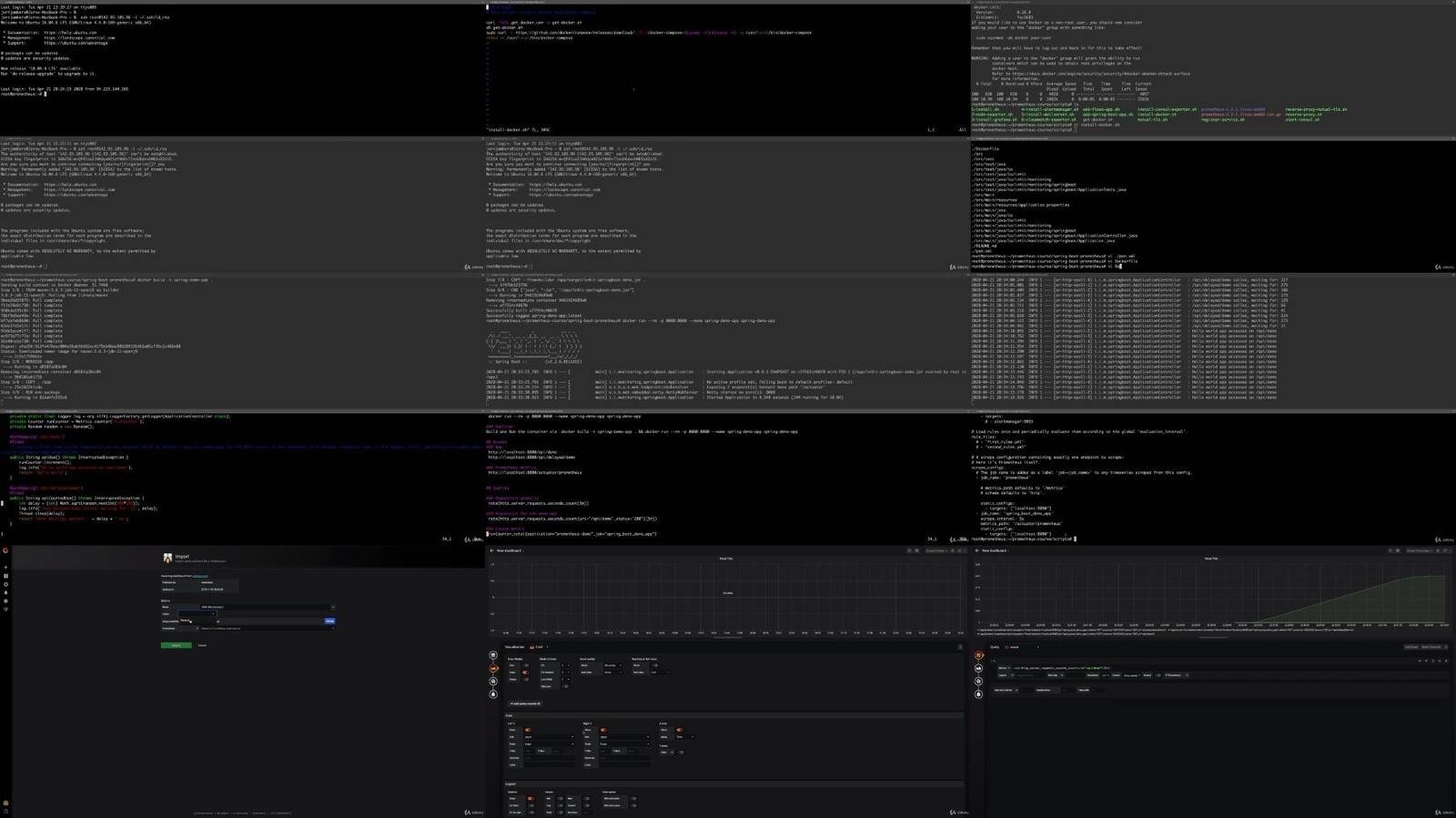This screenshot has width=1456, height=818.
Task: Toggle Left Y axis Show switch
Action: click(528, 730)
